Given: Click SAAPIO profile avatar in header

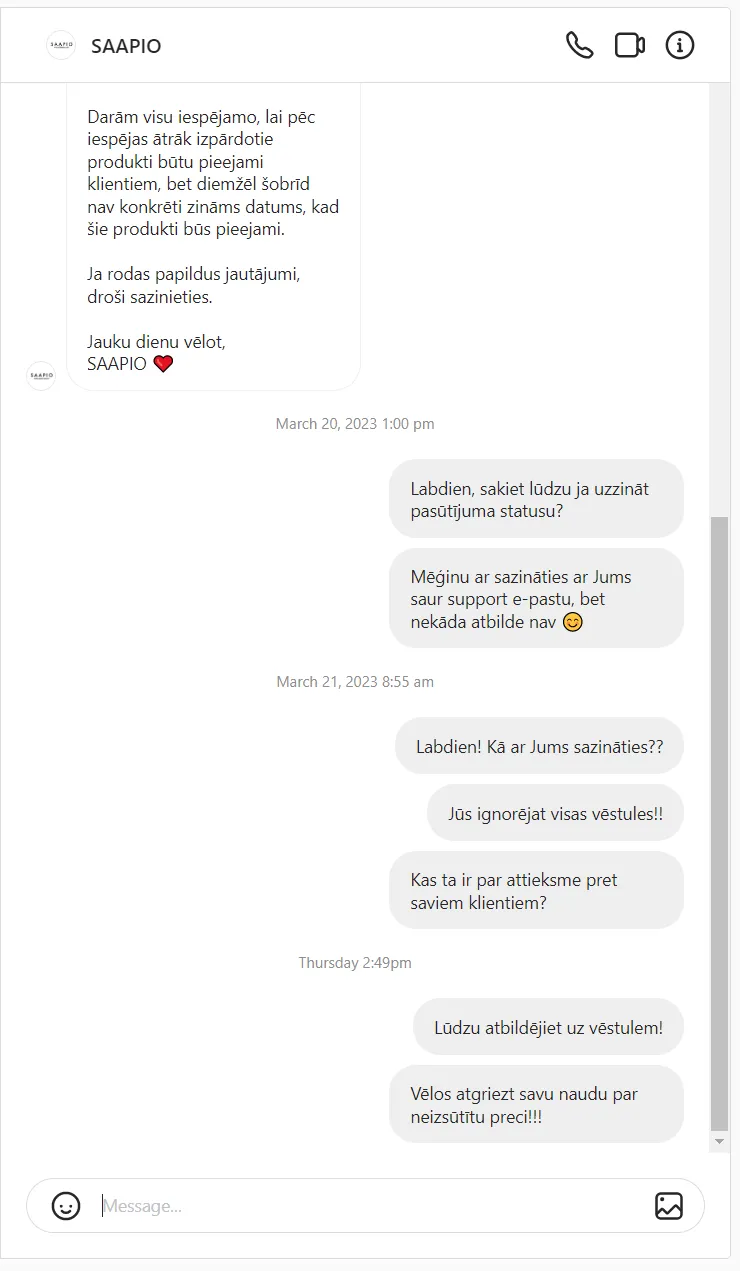Looking at the screenshot, I should click(61, 45).
